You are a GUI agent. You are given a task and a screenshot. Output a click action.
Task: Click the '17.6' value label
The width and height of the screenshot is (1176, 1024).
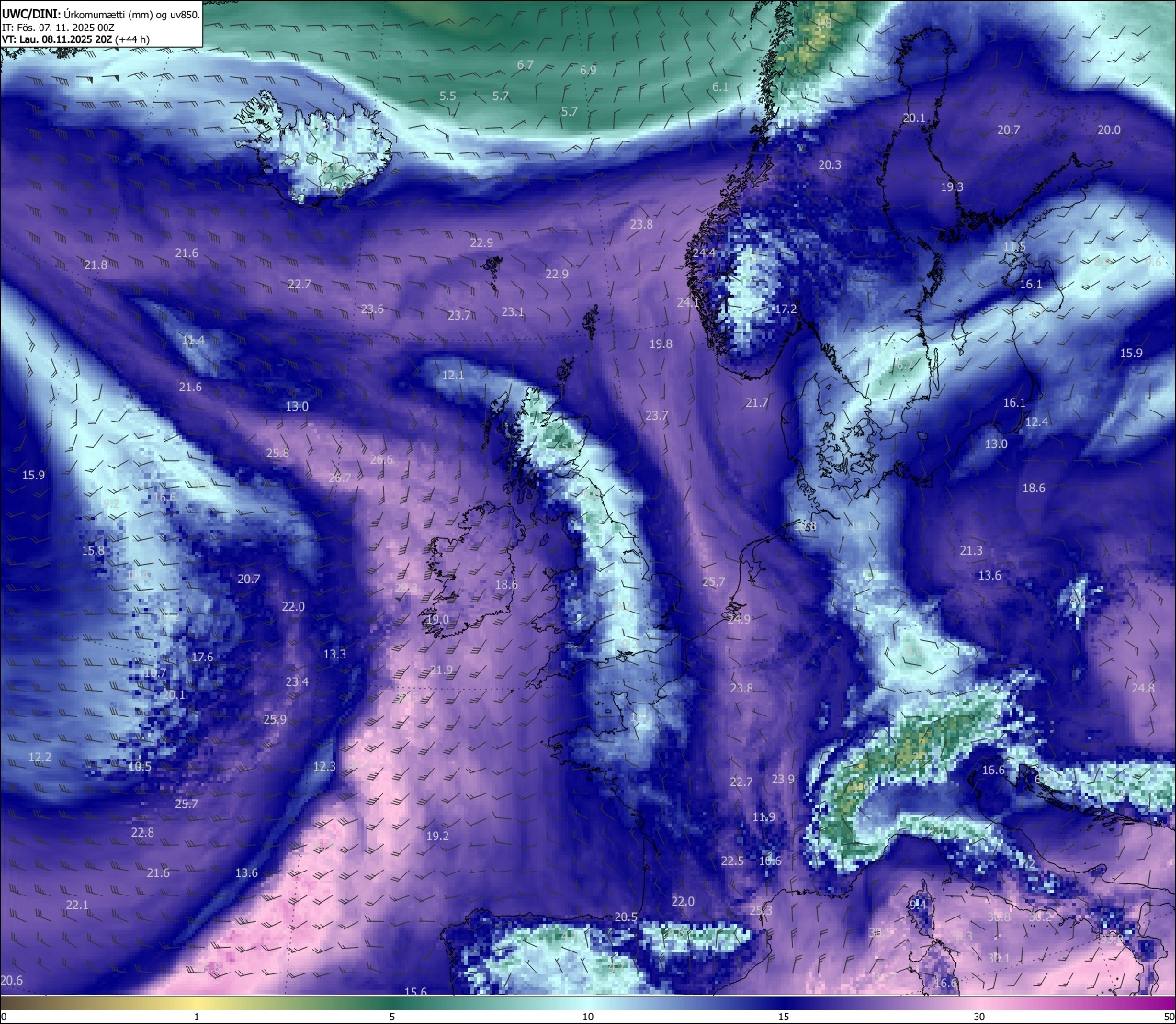click(x=202, y=658)
